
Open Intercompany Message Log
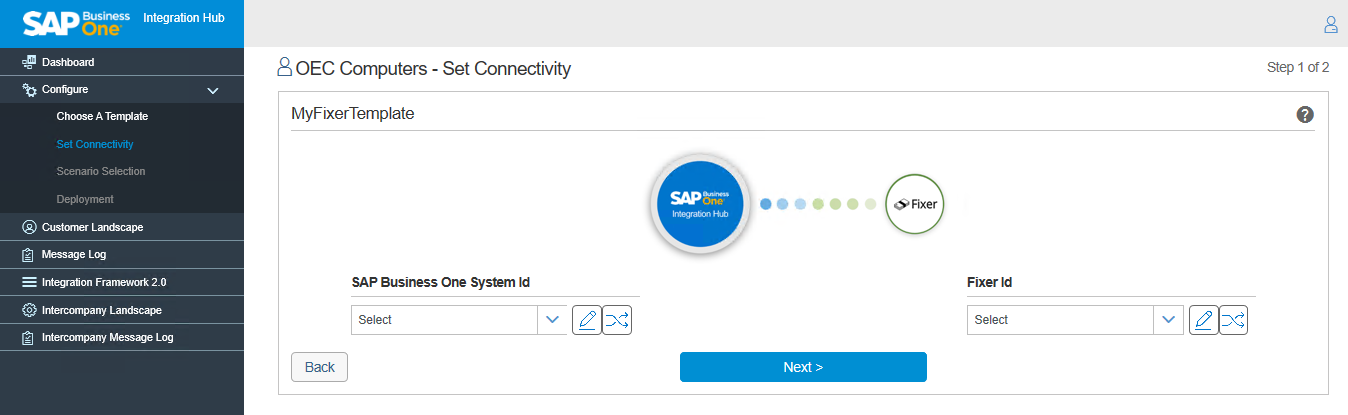click(x=107, y=338)
